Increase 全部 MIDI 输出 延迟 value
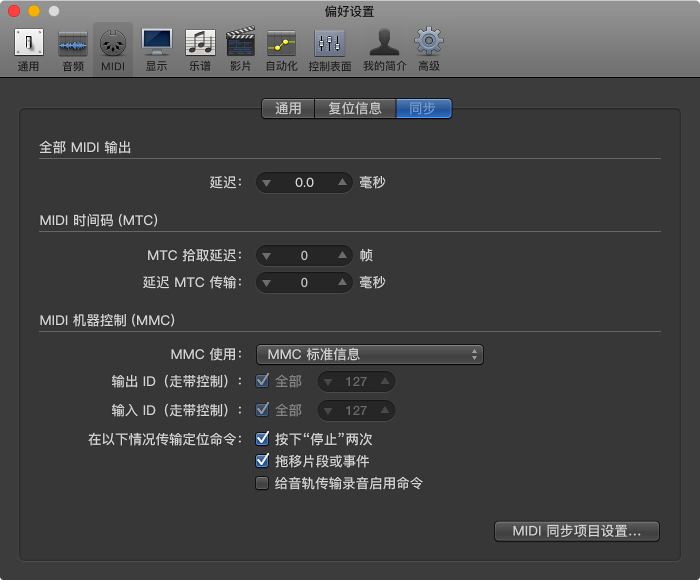Image resolution: width=700 pixels, height=580 pixels. click(x=342, y=182)
